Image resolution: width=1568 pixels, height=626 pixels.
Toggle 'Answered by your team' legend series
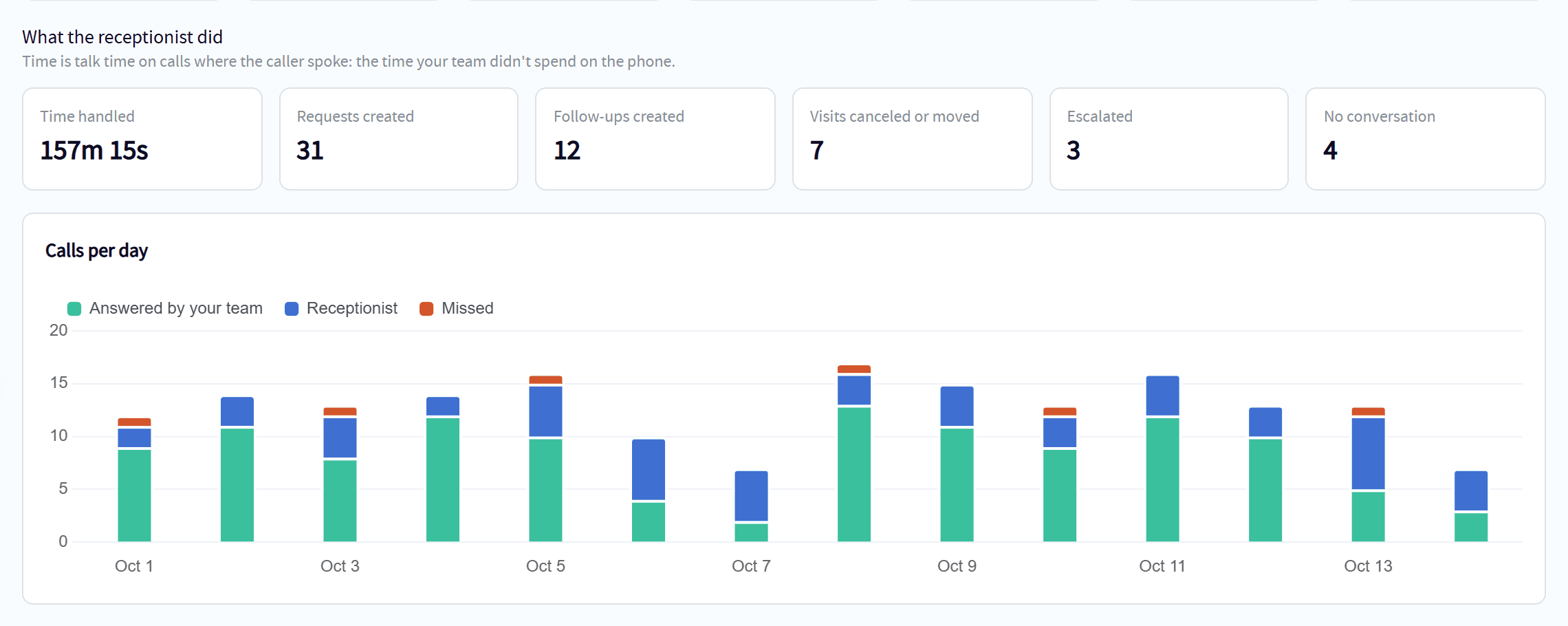(x=165, y=308)
